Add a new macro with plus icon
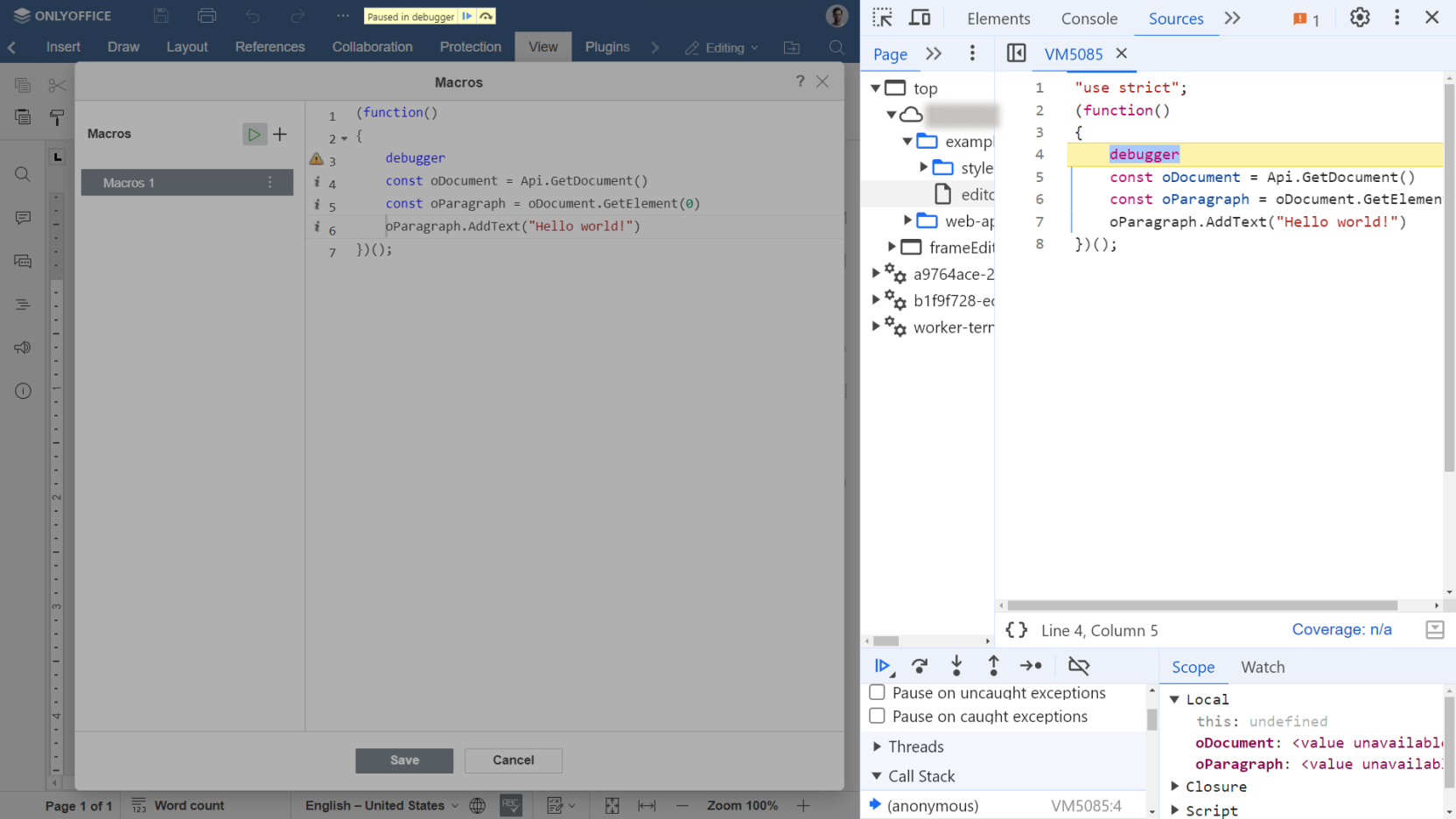1456x819 pixels. pyautogui.click(x=280, y=134)
